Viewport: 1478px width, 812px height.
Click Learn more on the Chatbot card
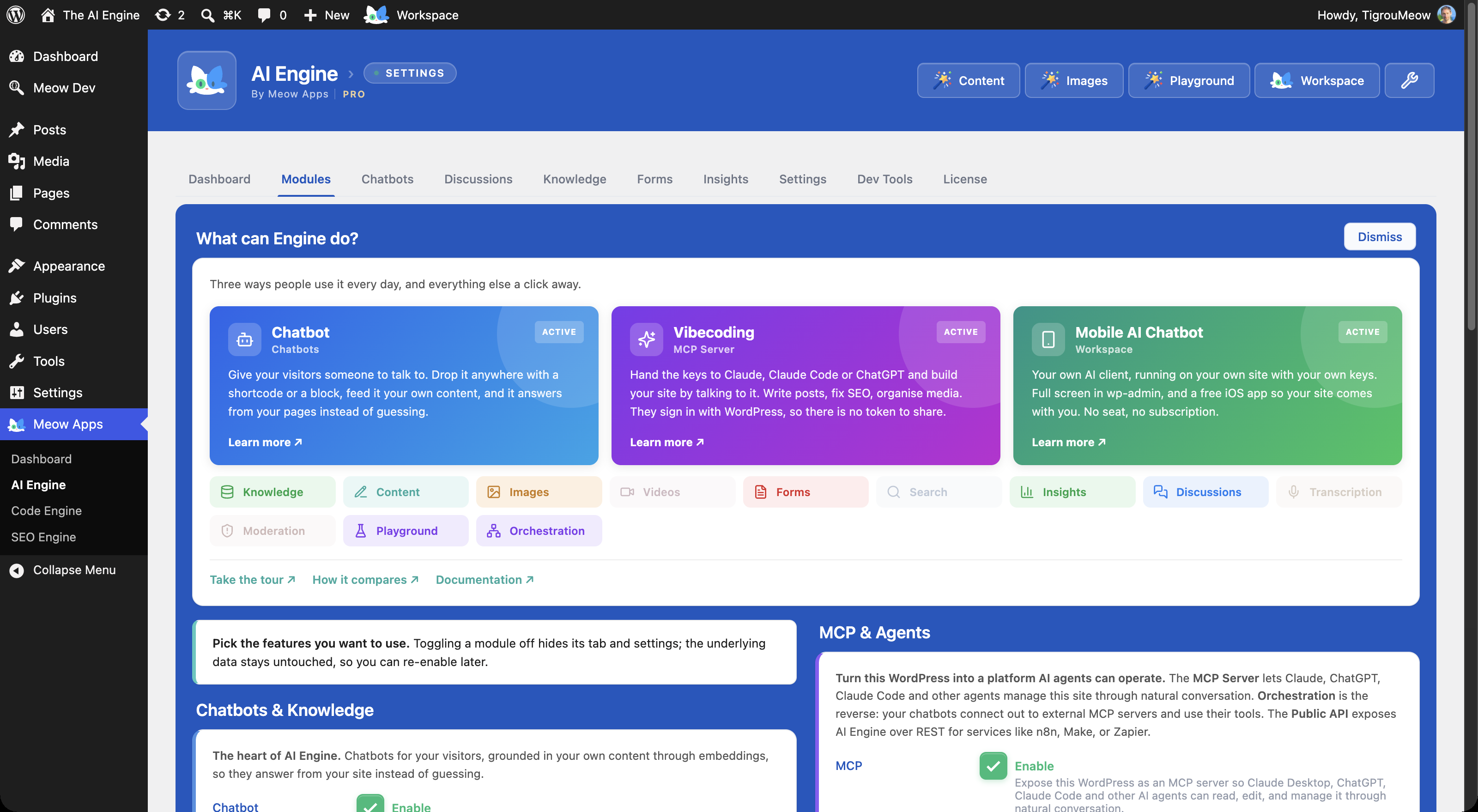click(265, 442)
